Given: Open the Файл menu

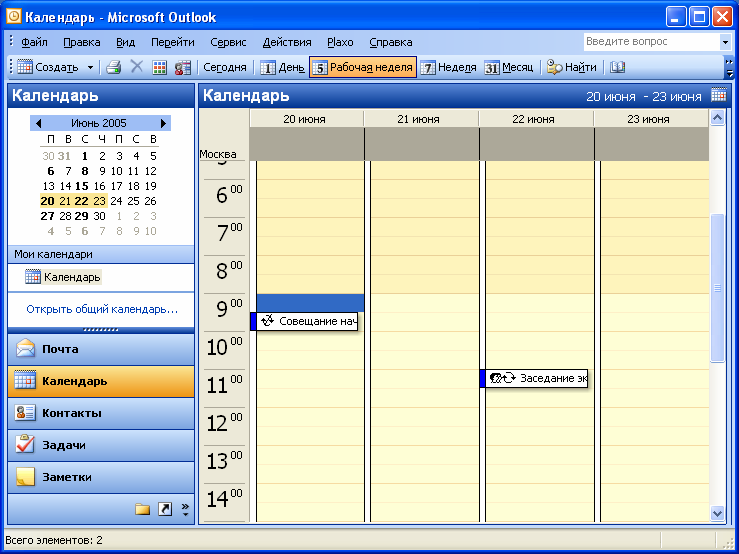Looking at the screenshot, I should [x=34, y=42].
